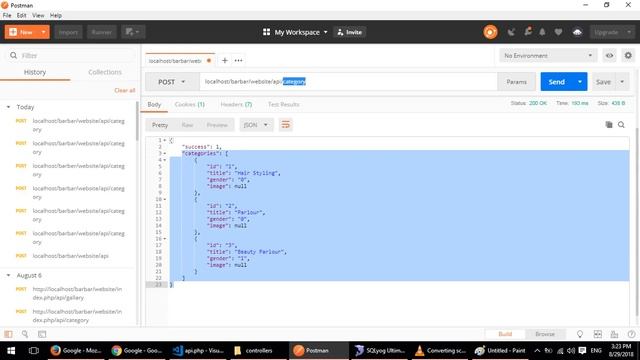640x360 pixels.
Task: Switch to the Collections sidebar tab
Action: tap(105, 72)
